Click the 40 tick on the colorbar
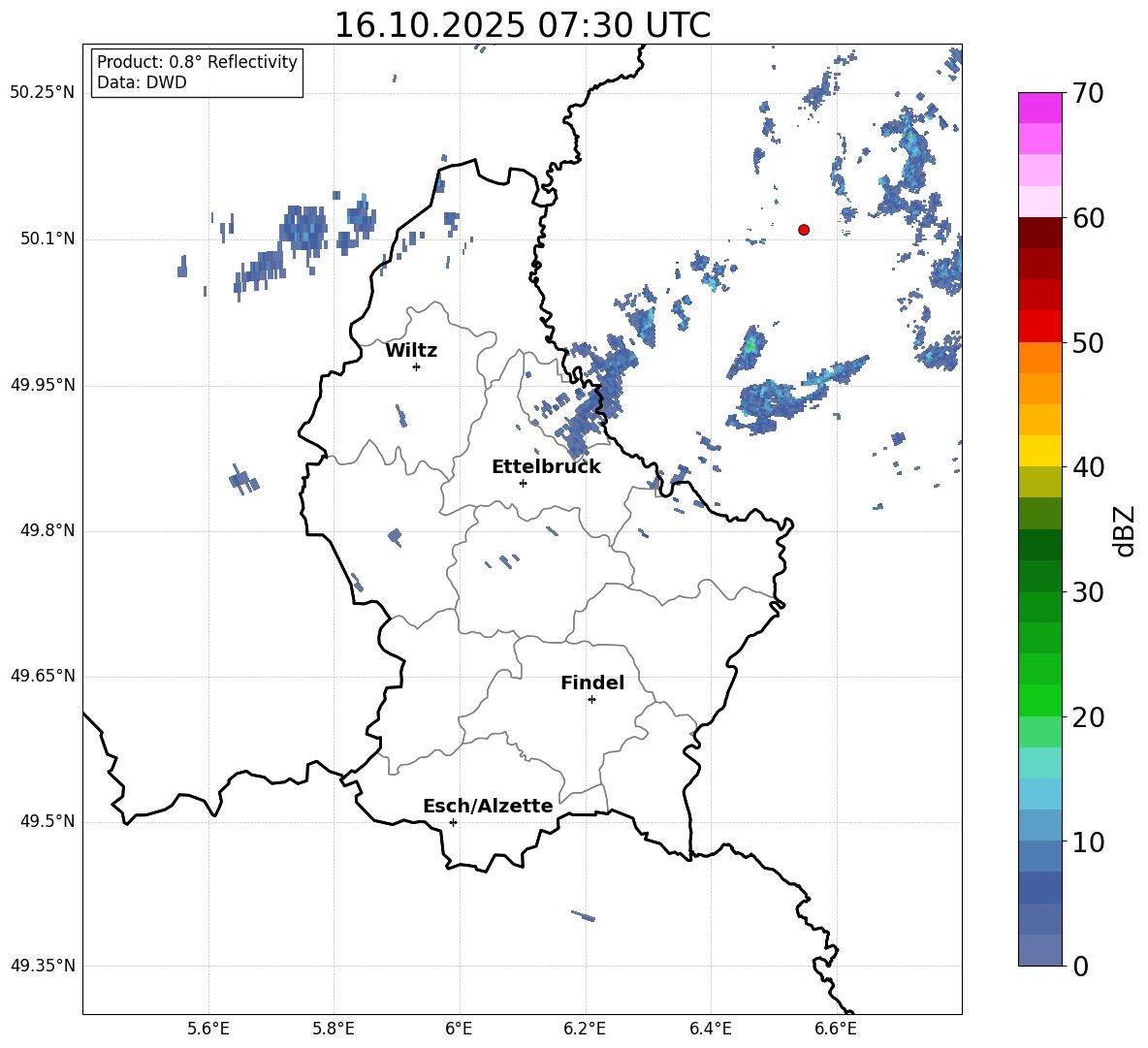 tap(1087, 467)
